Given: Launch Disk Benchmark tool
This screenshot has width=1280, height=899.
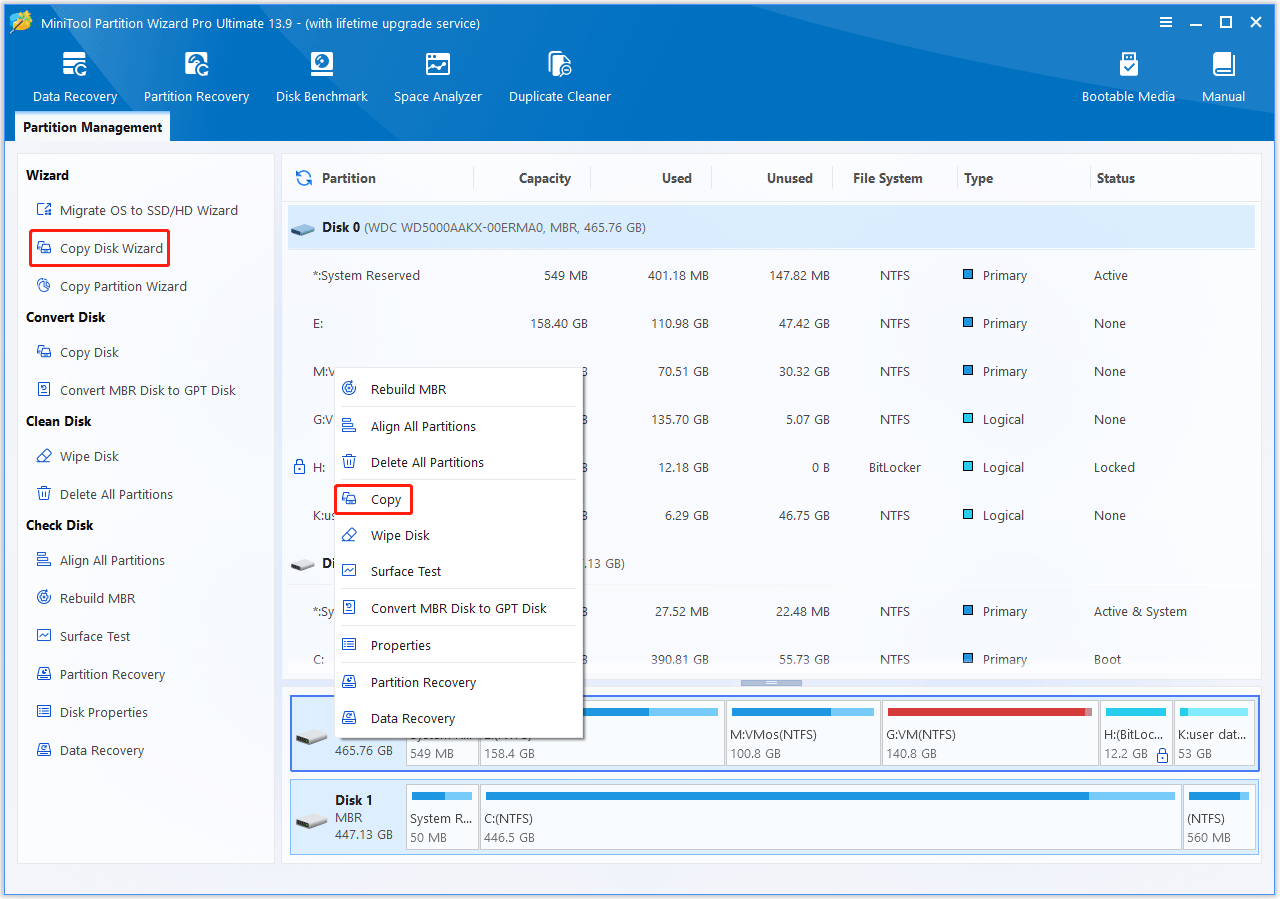Looking at the screenshot, I should click(x=322, y=78).
